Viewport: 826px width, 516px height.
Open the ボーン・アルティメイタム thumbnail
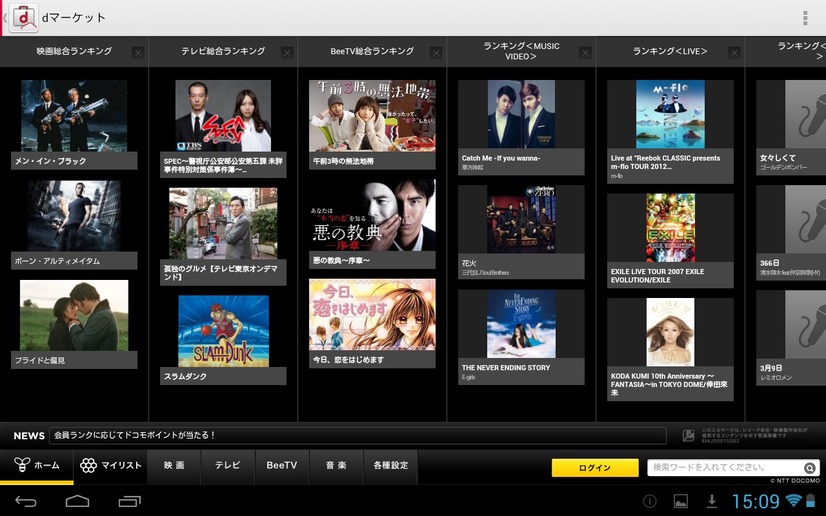(74, 216)
